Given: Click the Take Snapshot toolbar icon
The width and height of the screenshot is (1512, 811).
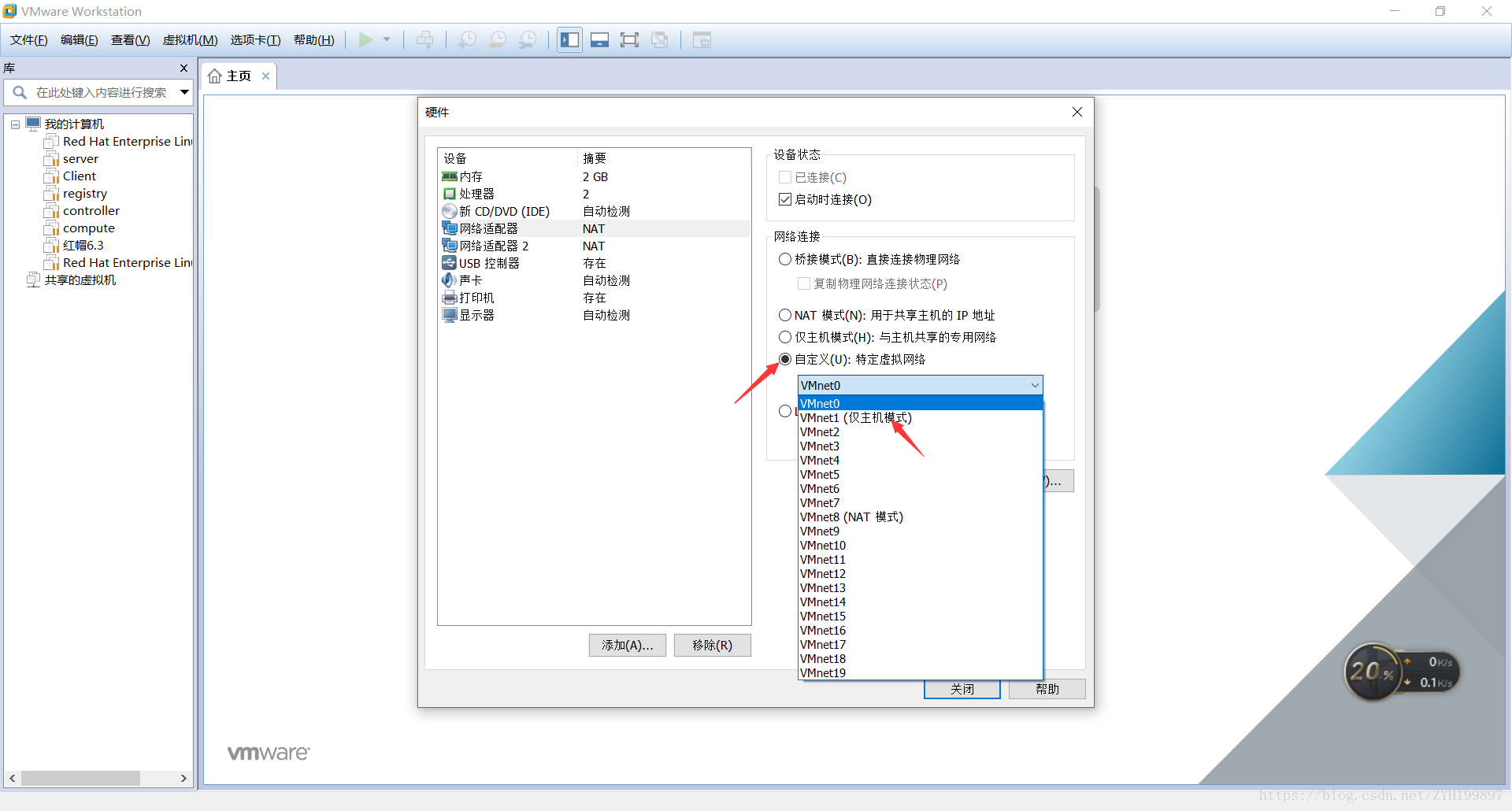Looking at the screenshot, I should click(x=467, y=39).
